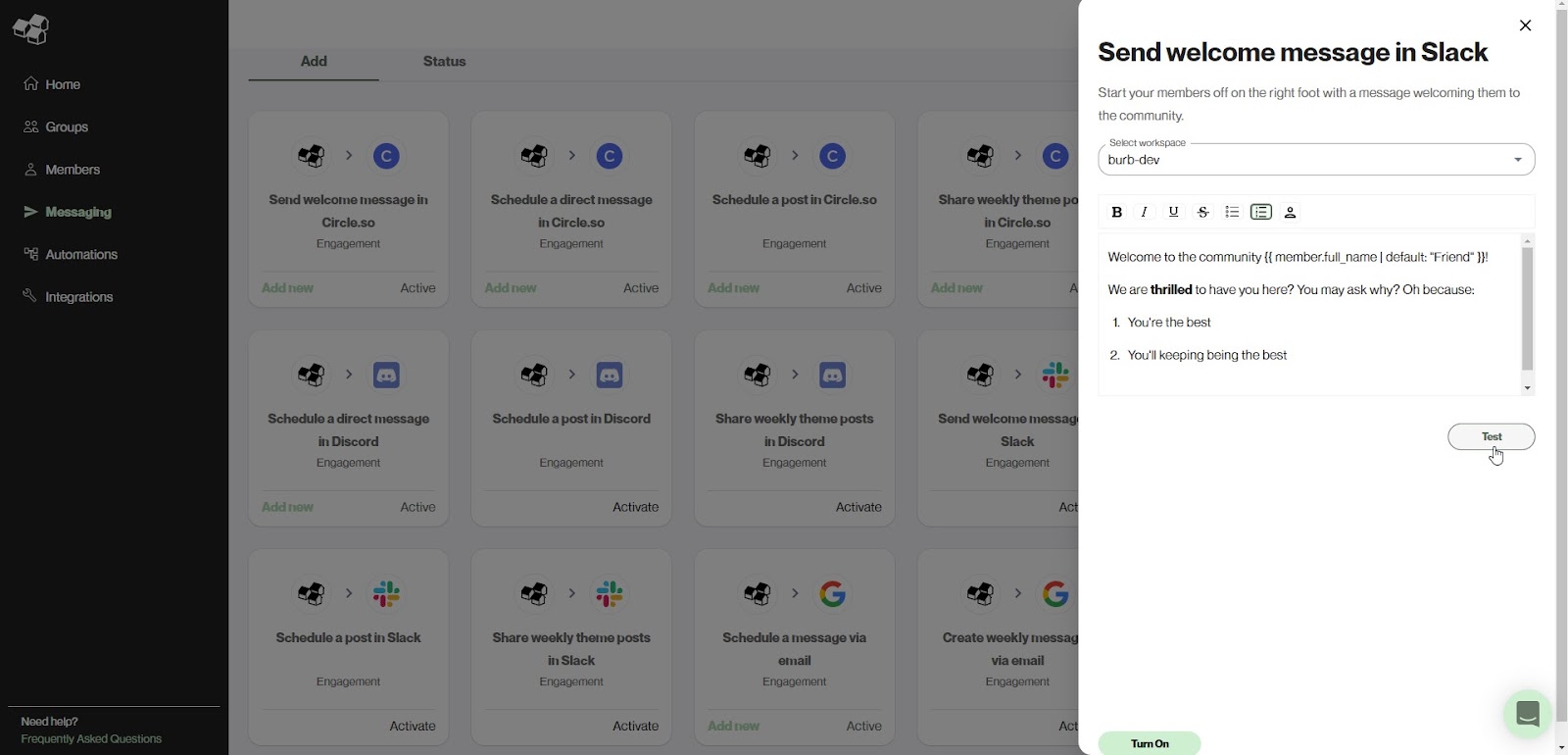1568x755 pixels.
Task: Insert member personalization variable icon
Action: pos(1291,212)
